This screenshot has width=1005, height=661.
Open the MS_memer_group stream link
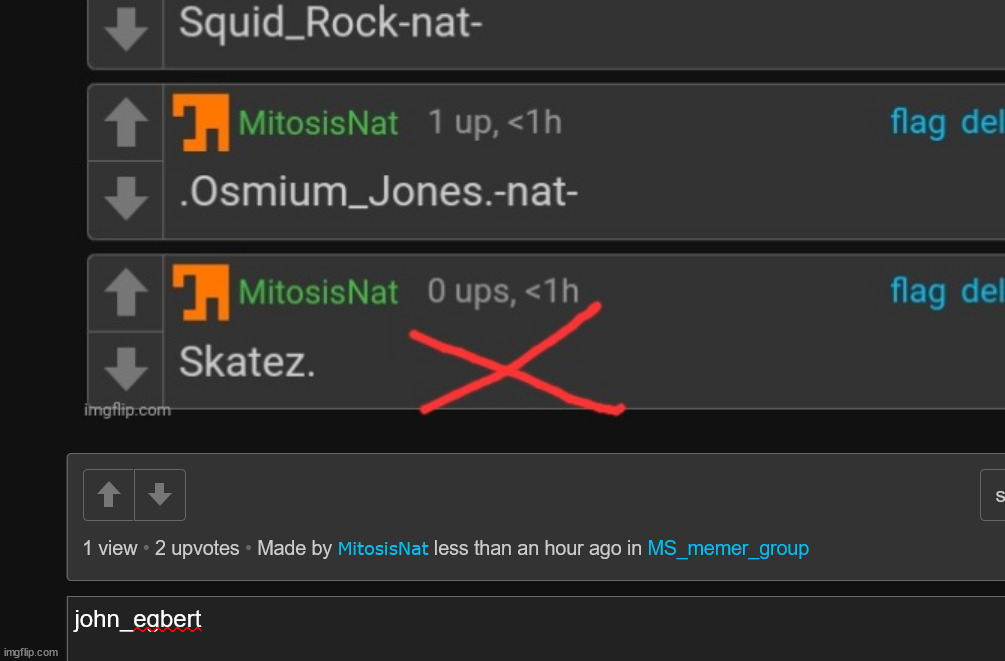tap(728, 549)
